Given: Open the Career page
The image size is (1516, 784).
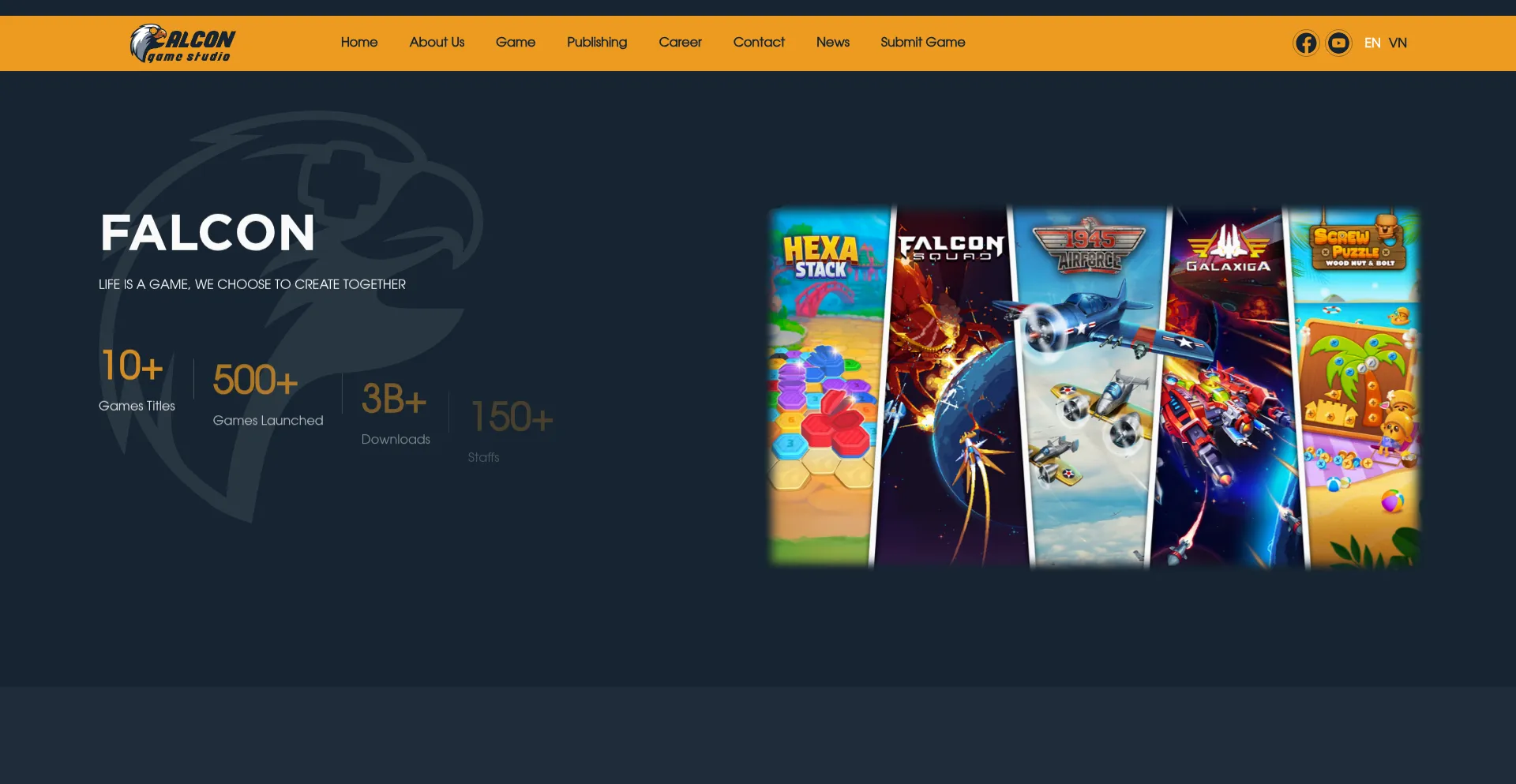Looking at the screenshot, I should point(680,43).
